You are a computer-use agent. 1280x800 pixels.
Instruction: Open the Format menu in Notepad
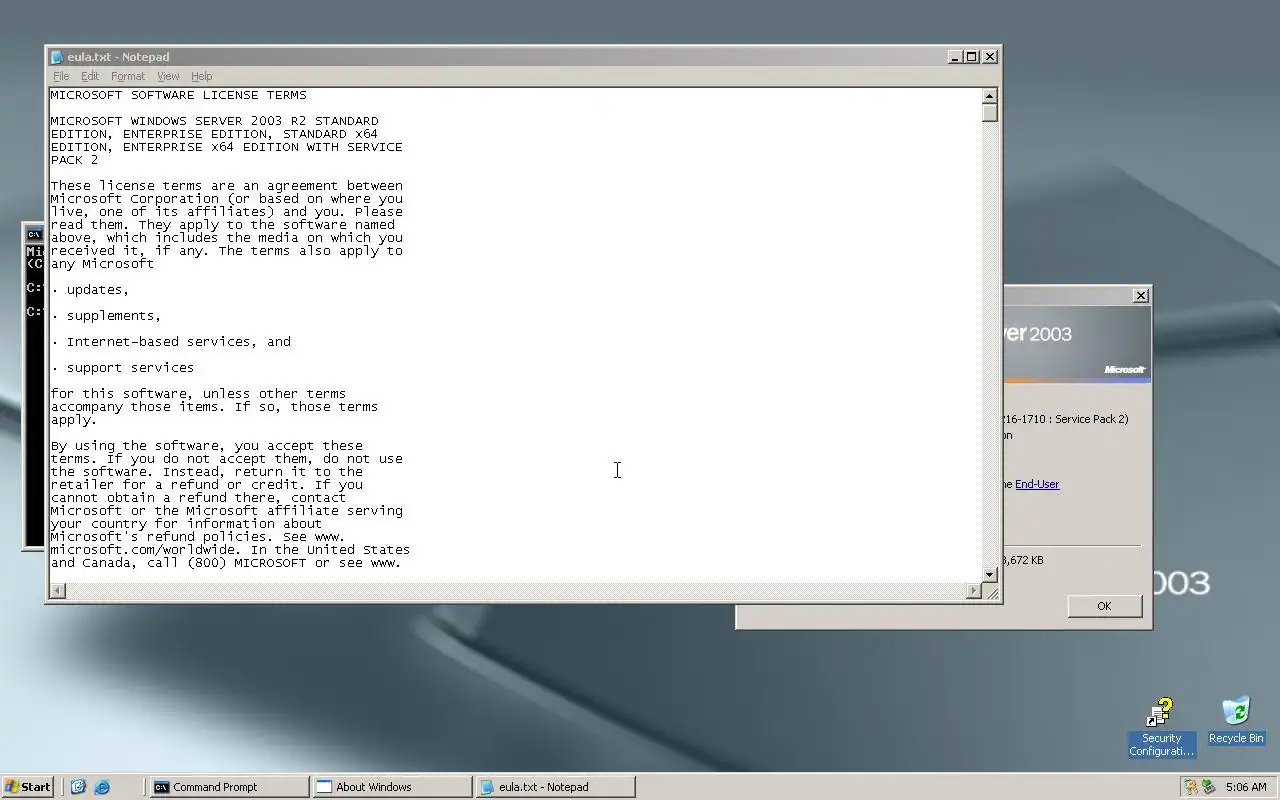(128, 76)
